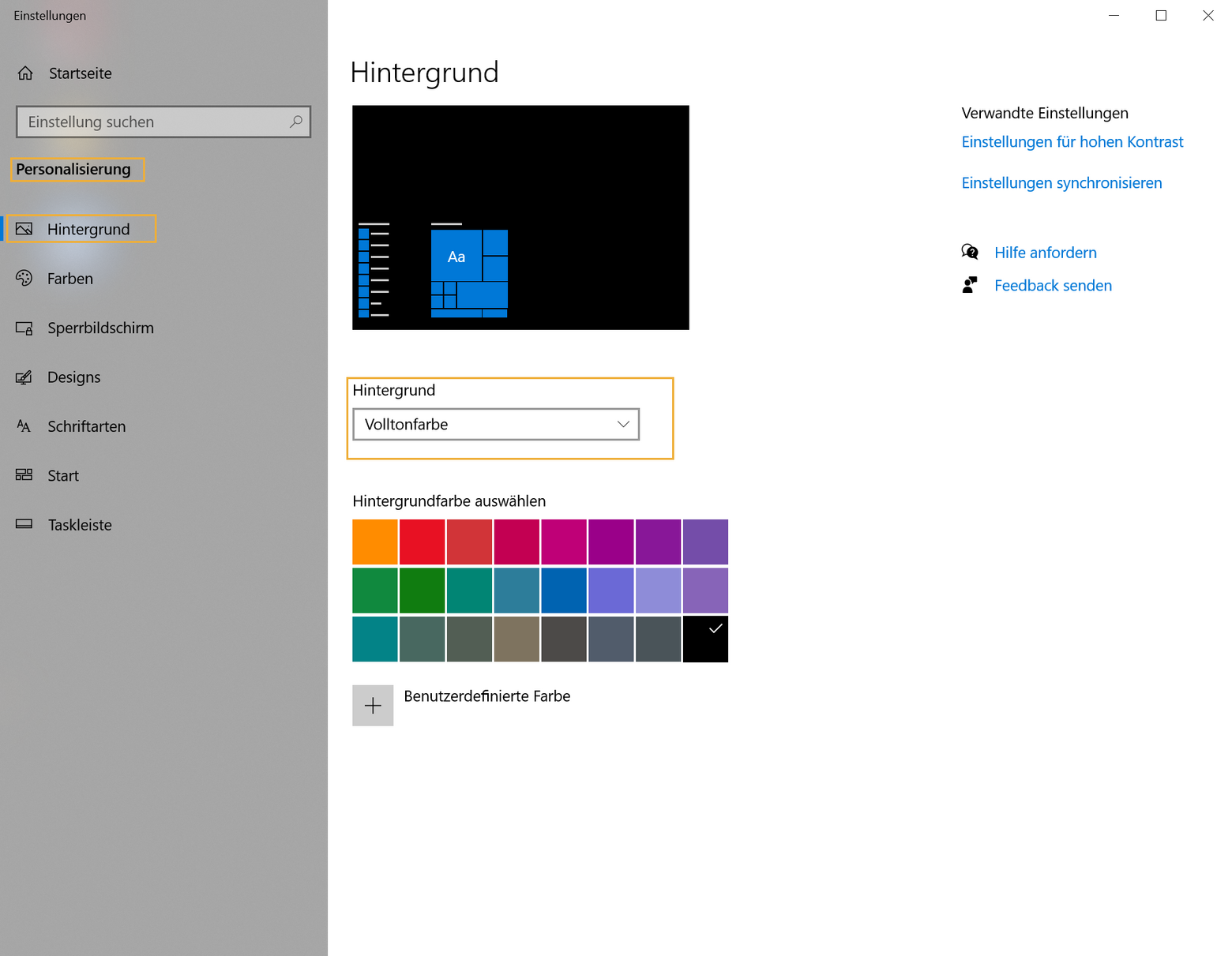Select Hintergrund in the navigation list
Screen dimensions: 1232x956
[x=88, y=228]
